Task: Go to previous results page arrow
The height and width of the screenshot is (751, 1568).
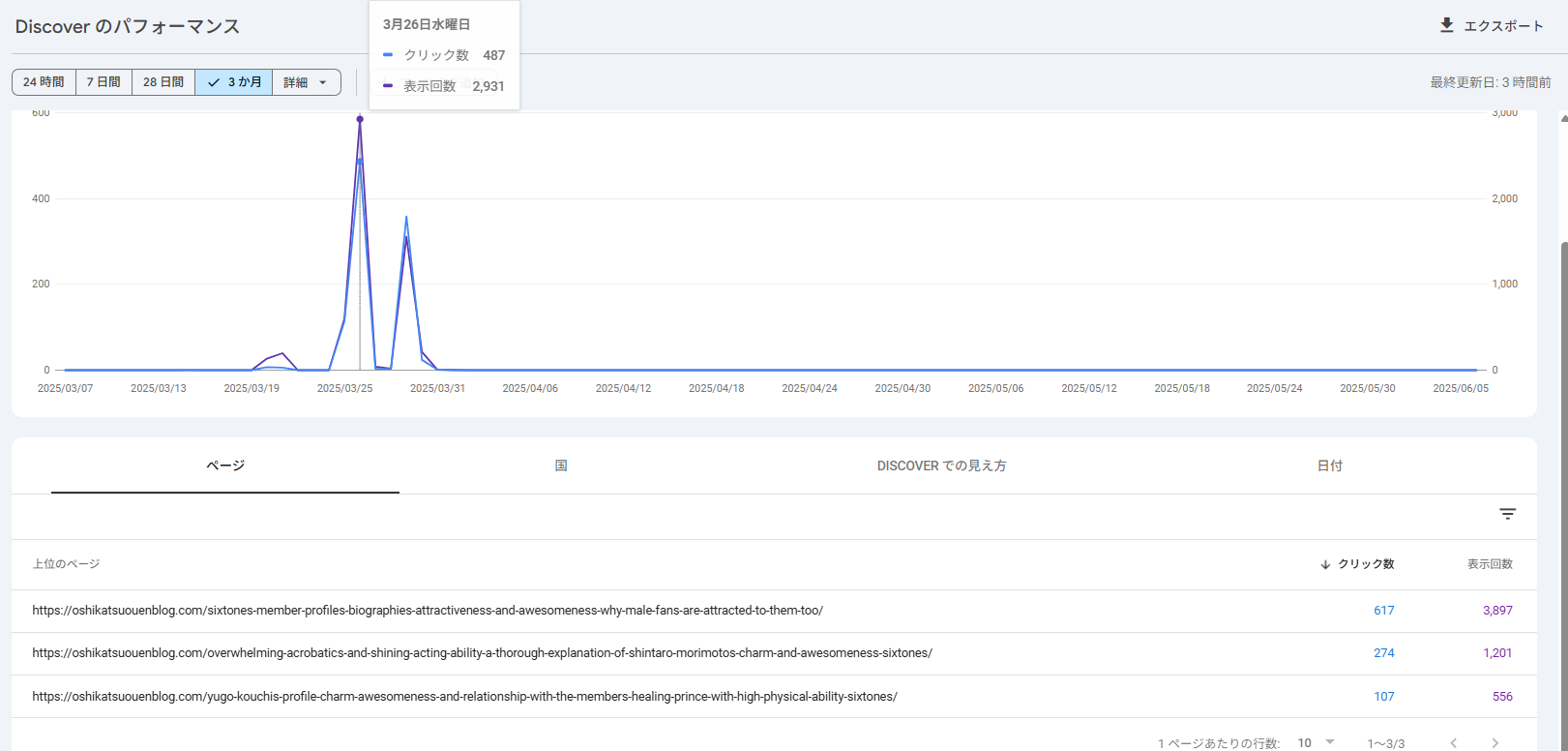Action: point(1453,742)
